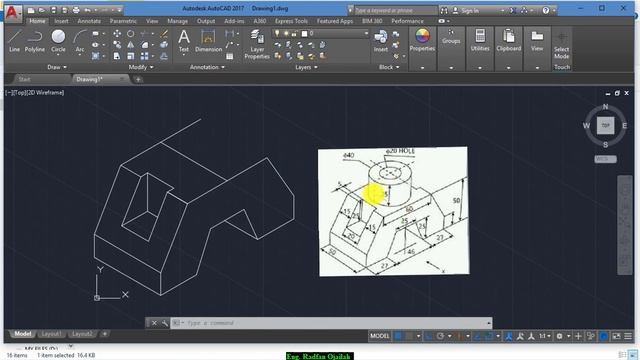The image size is (640, 360).
Task: Click the View panel folder icon
Action: click(537, 40)
